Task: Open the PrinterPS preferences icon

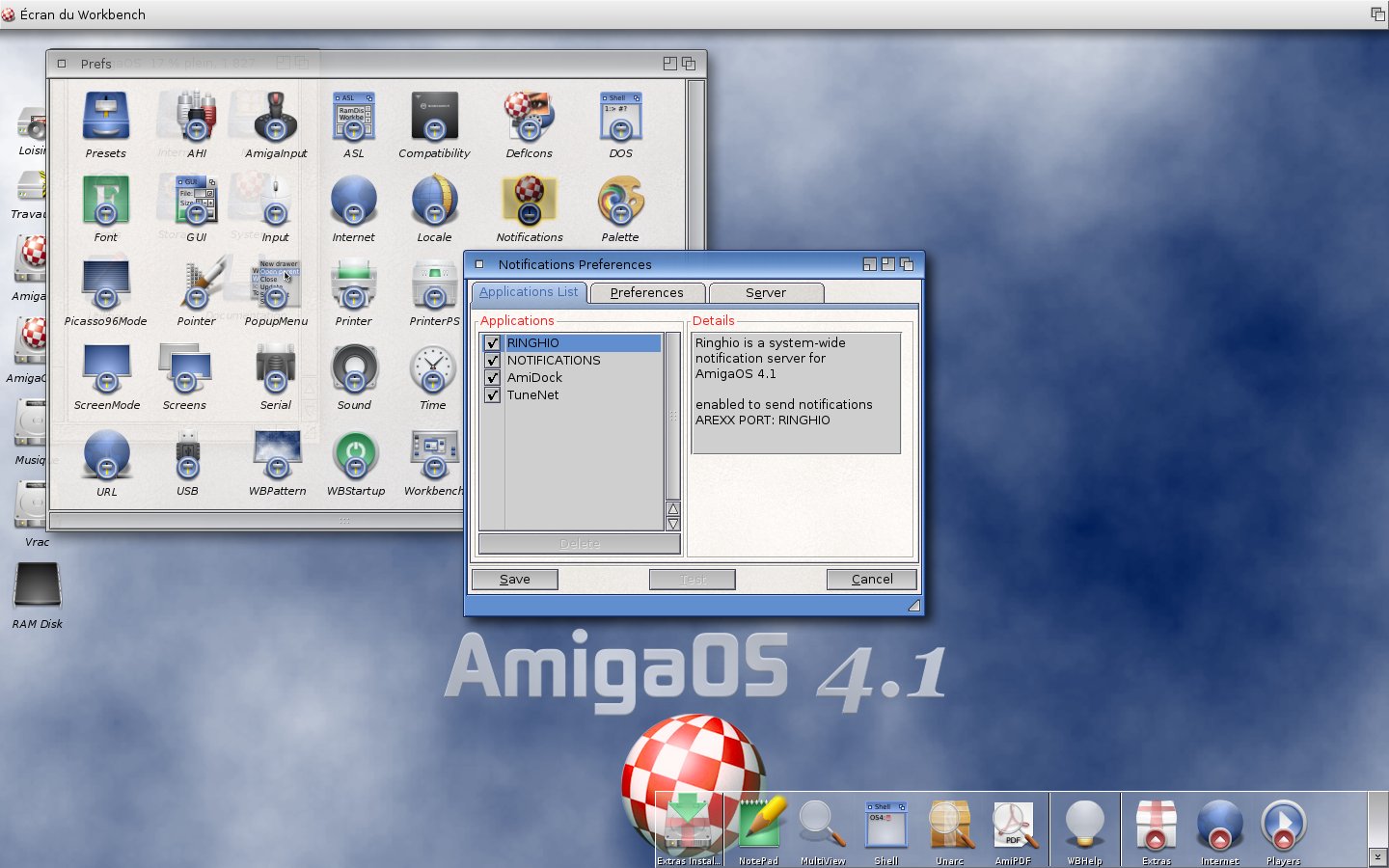Action: (434, 285)
